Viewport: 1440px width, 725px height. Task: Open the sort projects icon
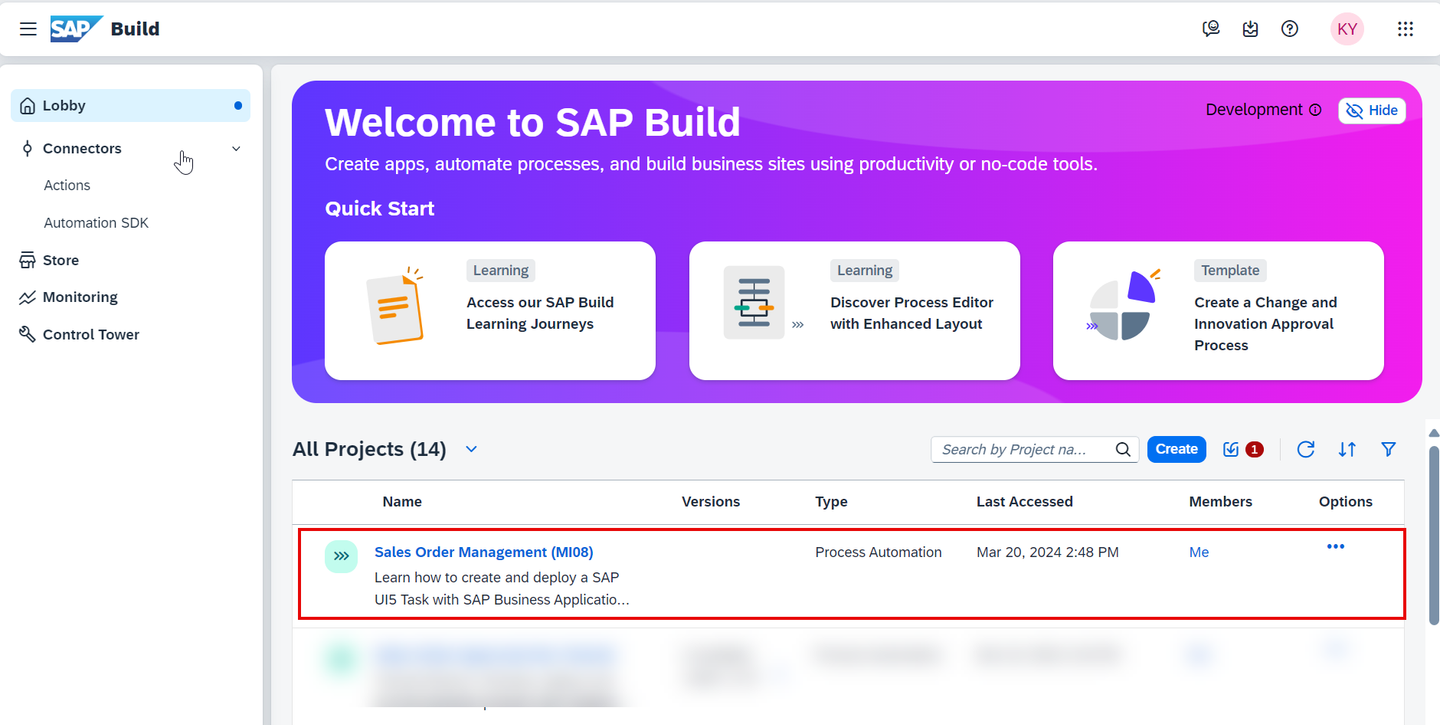click(1347, 449)
